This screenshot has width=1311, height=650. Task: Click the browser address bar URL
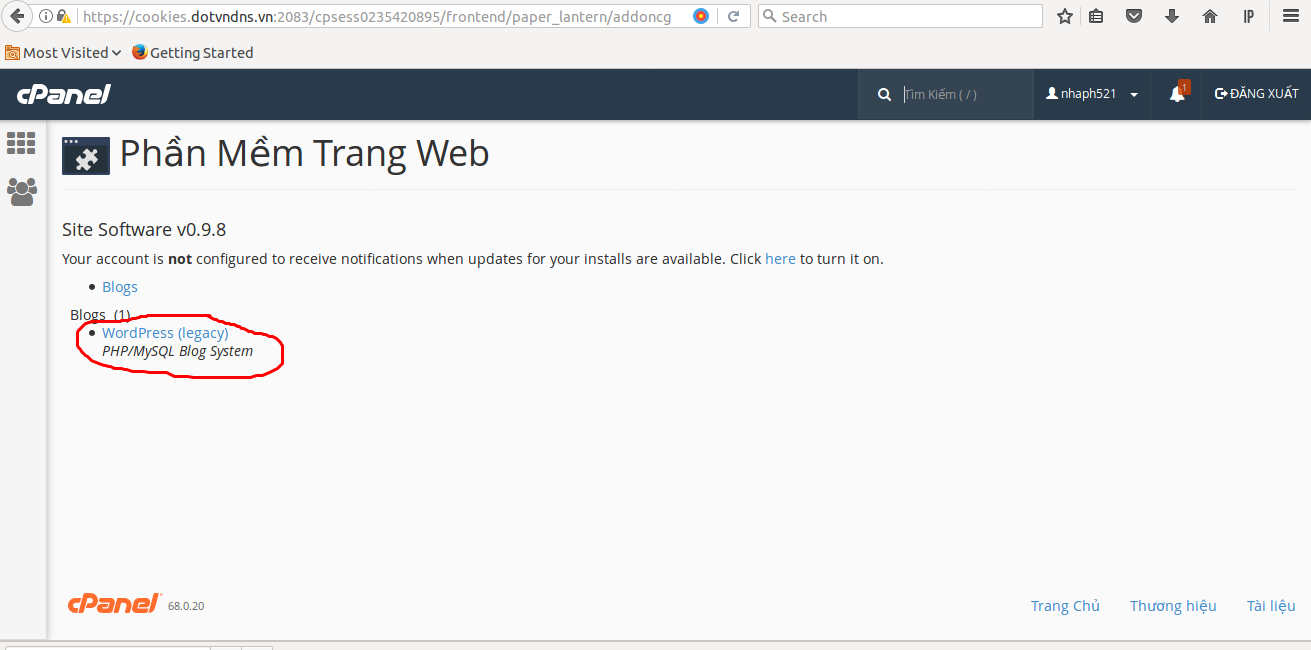(376, 16)
